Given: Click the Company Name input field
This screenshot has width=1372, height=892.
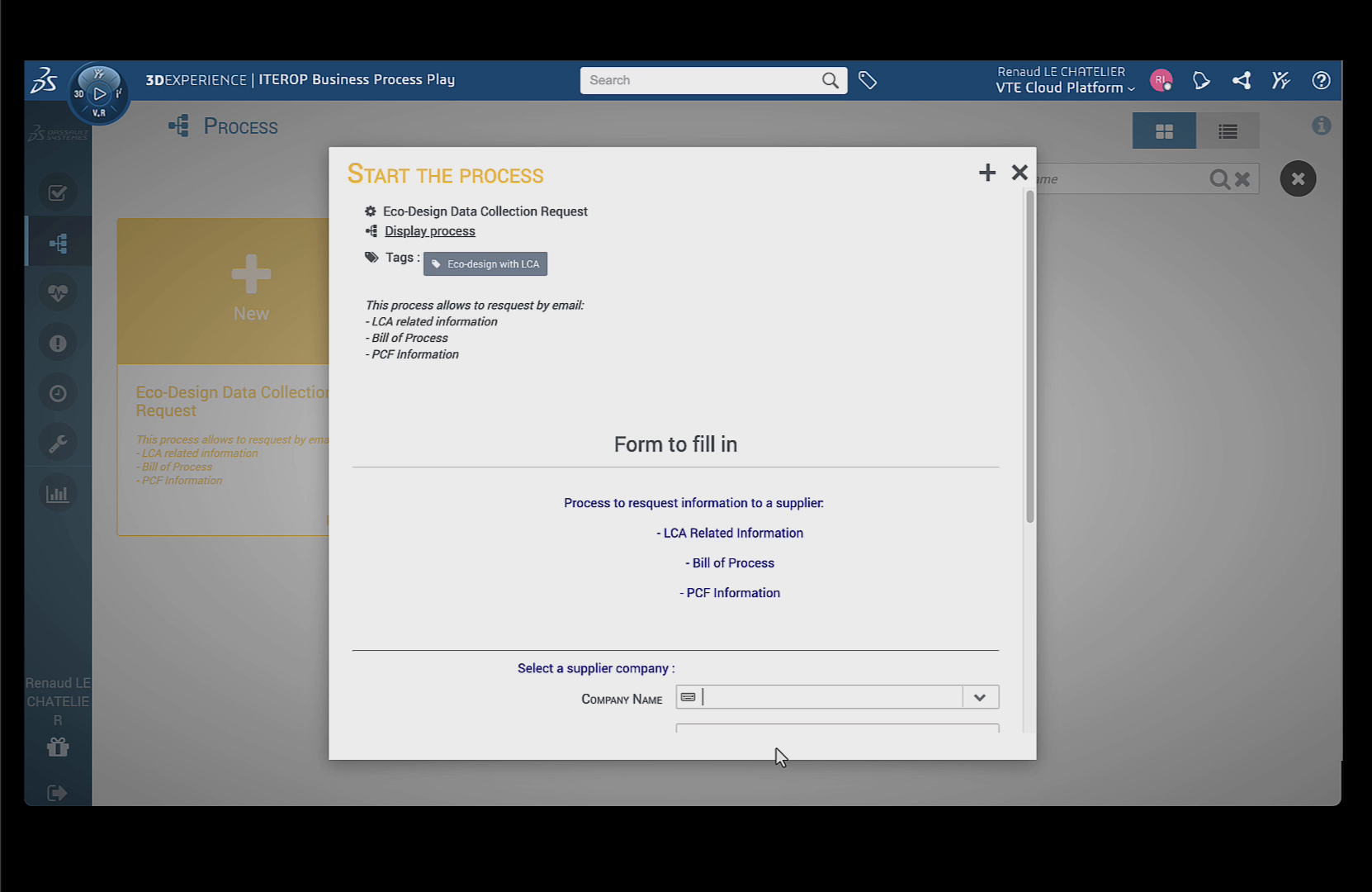Looking at the screenshot, I should (830, 697).
